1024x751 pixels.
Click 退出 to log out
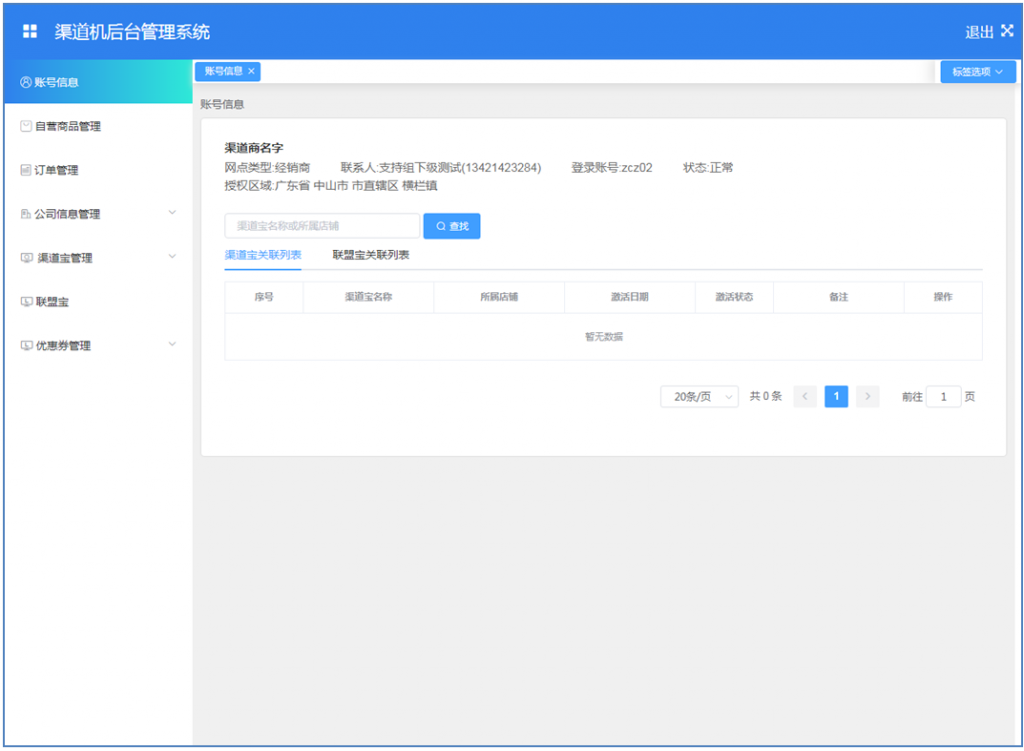click(979, 32)
